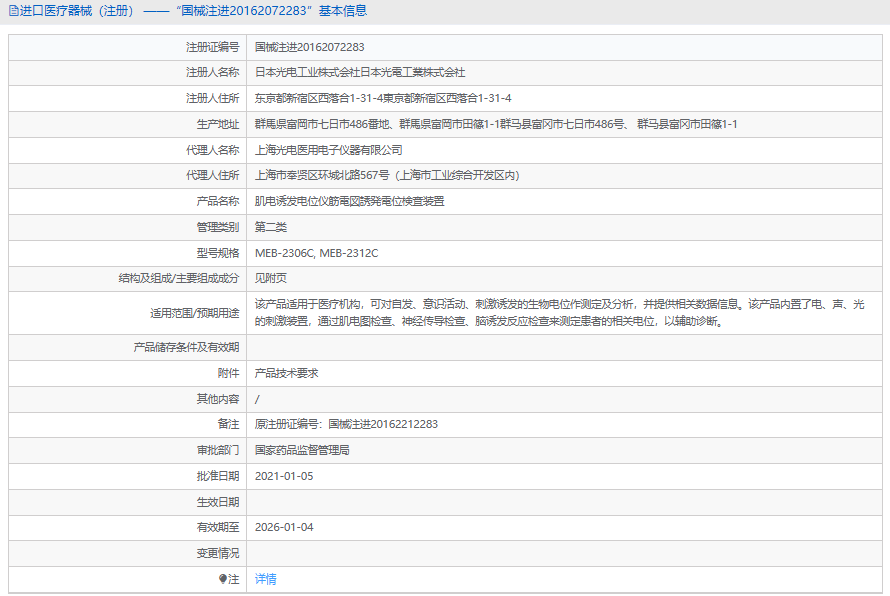Select the product name value 肌电诱发电位仪

tap(349, 201)
